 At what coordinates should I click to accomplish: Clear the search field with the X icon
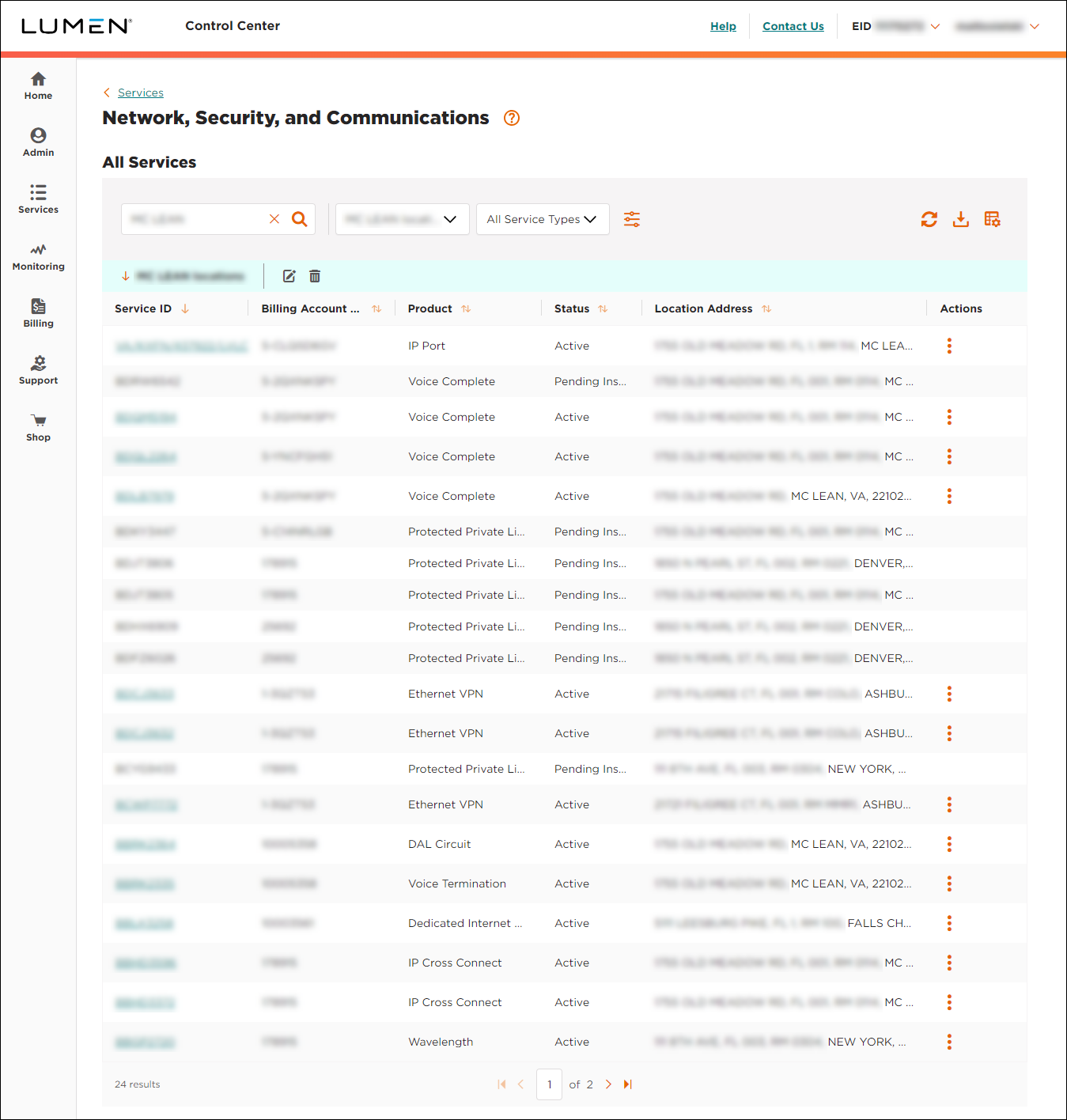pos(274,219)
